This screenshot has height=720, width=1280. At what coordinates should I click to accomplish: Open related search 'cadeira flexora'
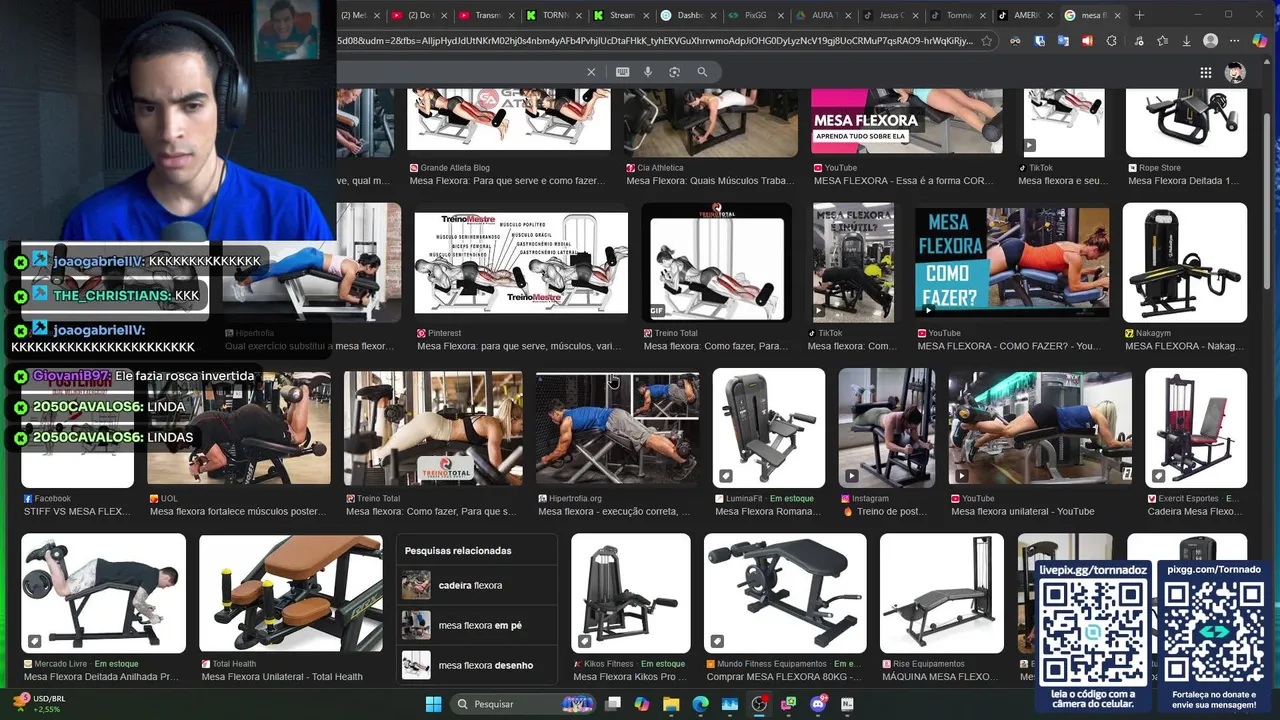477,585
